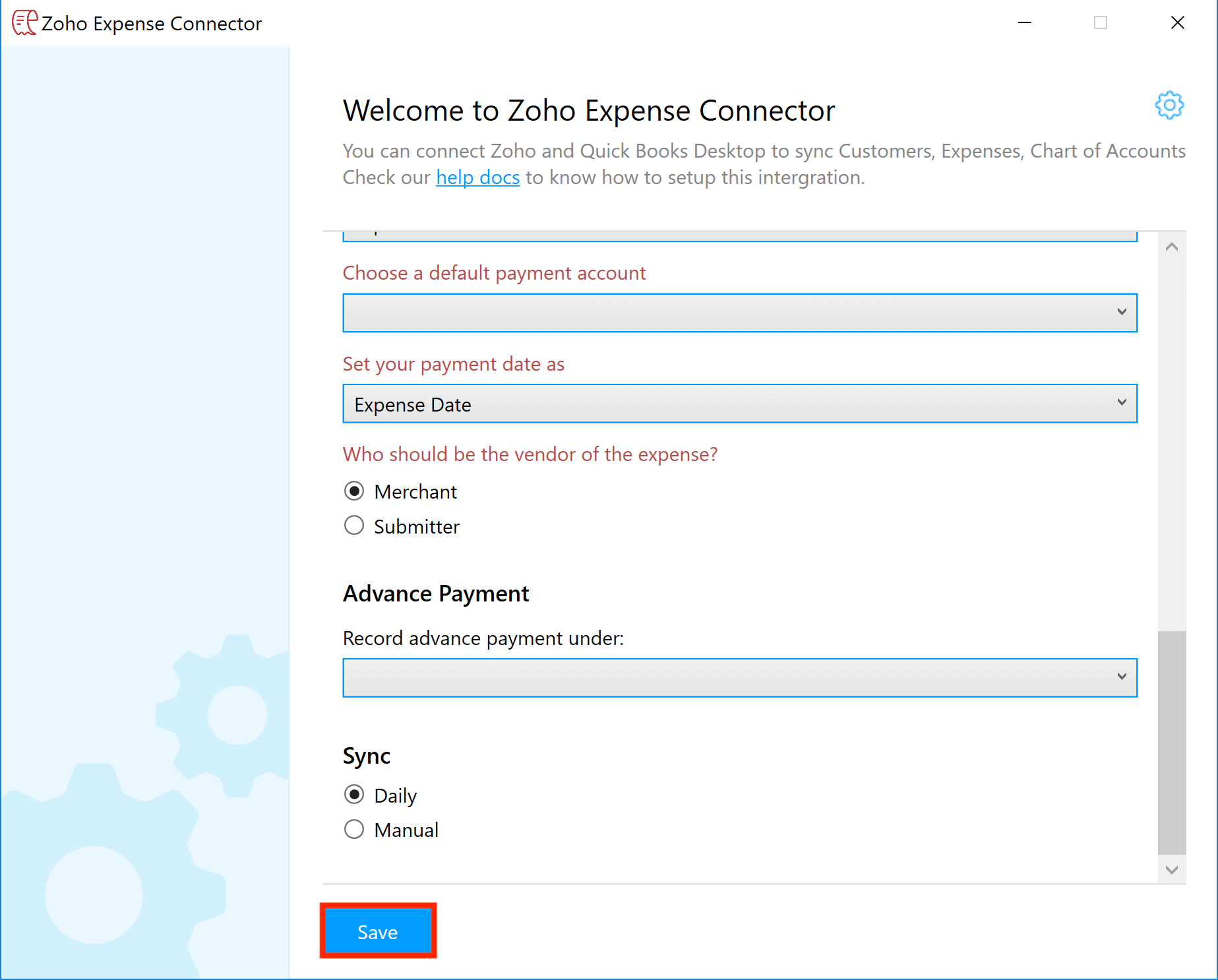The width and height of the screenshot is (1218, 980).
Task: Minimize the Zoho Expense Connector window
Action: coord(1025,22)
